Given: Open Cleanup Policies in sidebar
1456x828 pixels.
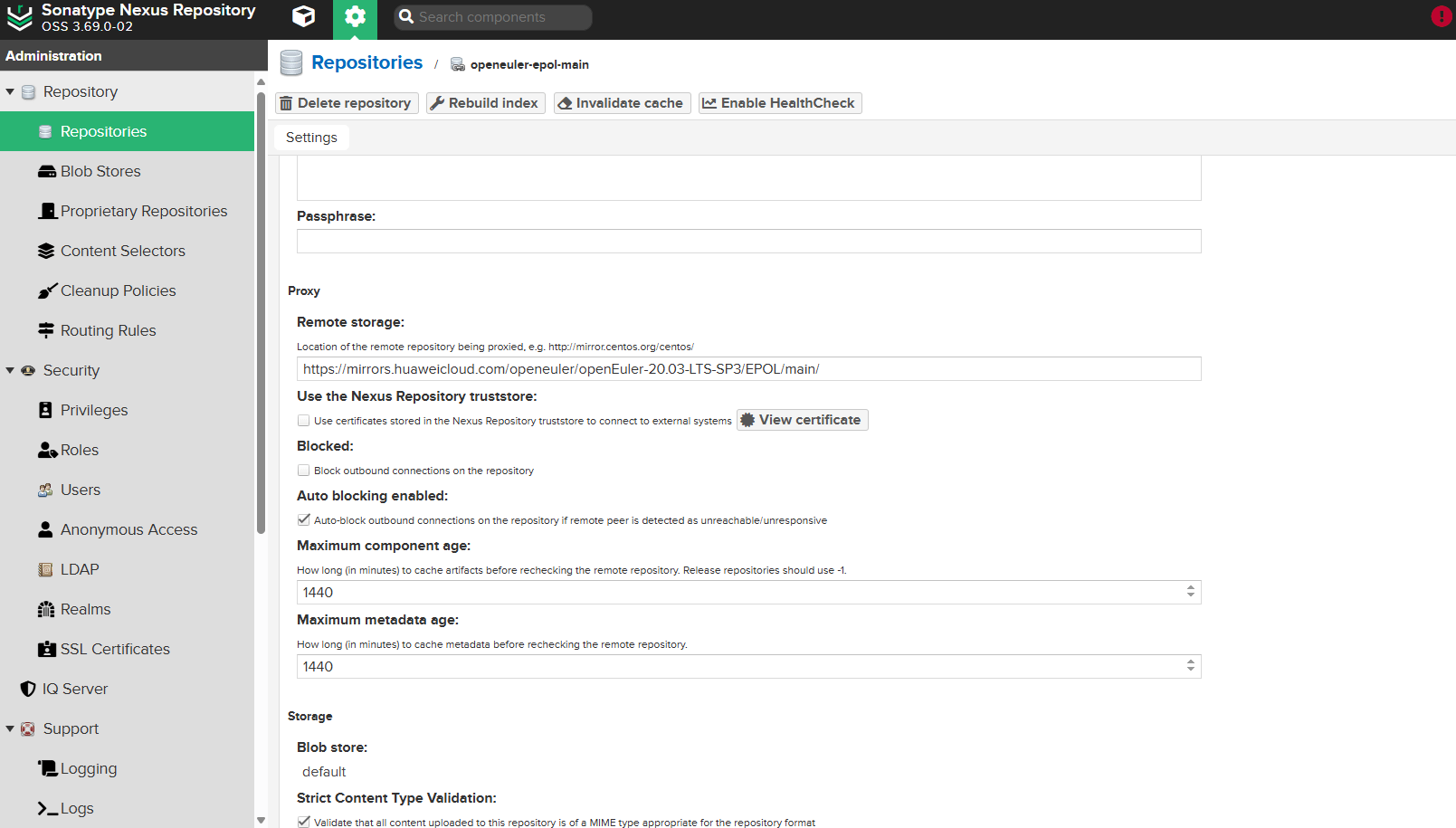Looking at the screenshot, I should (118, 290).
